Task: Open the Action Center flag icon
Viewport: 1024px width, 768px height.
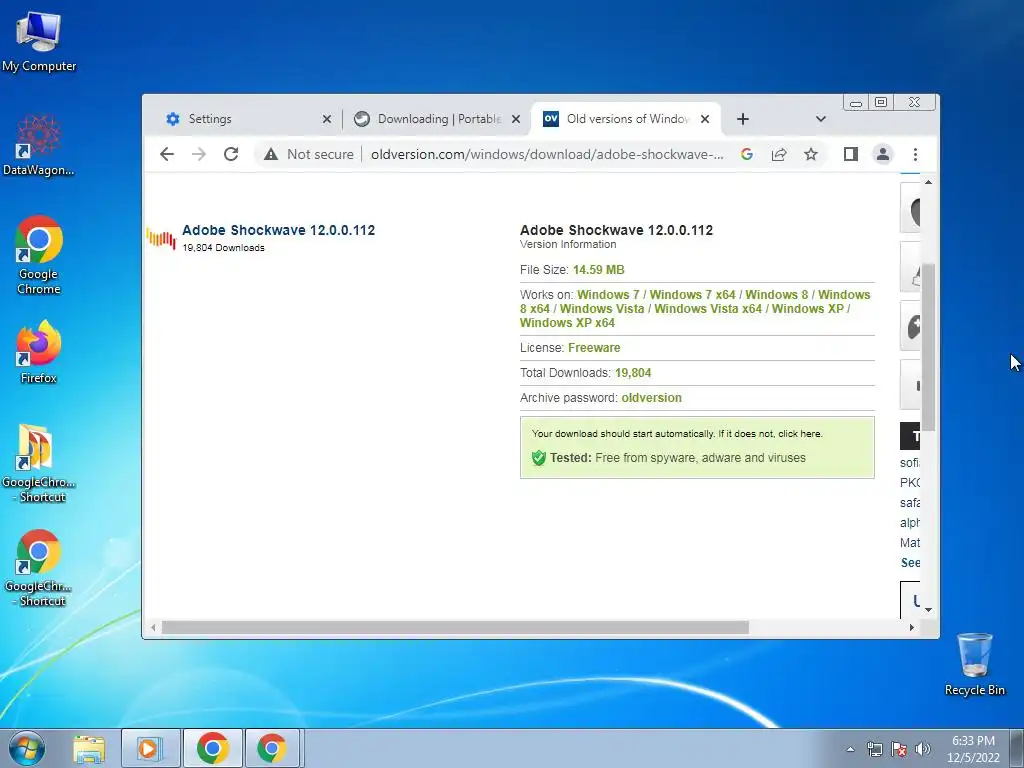Action: coord(899,749)
